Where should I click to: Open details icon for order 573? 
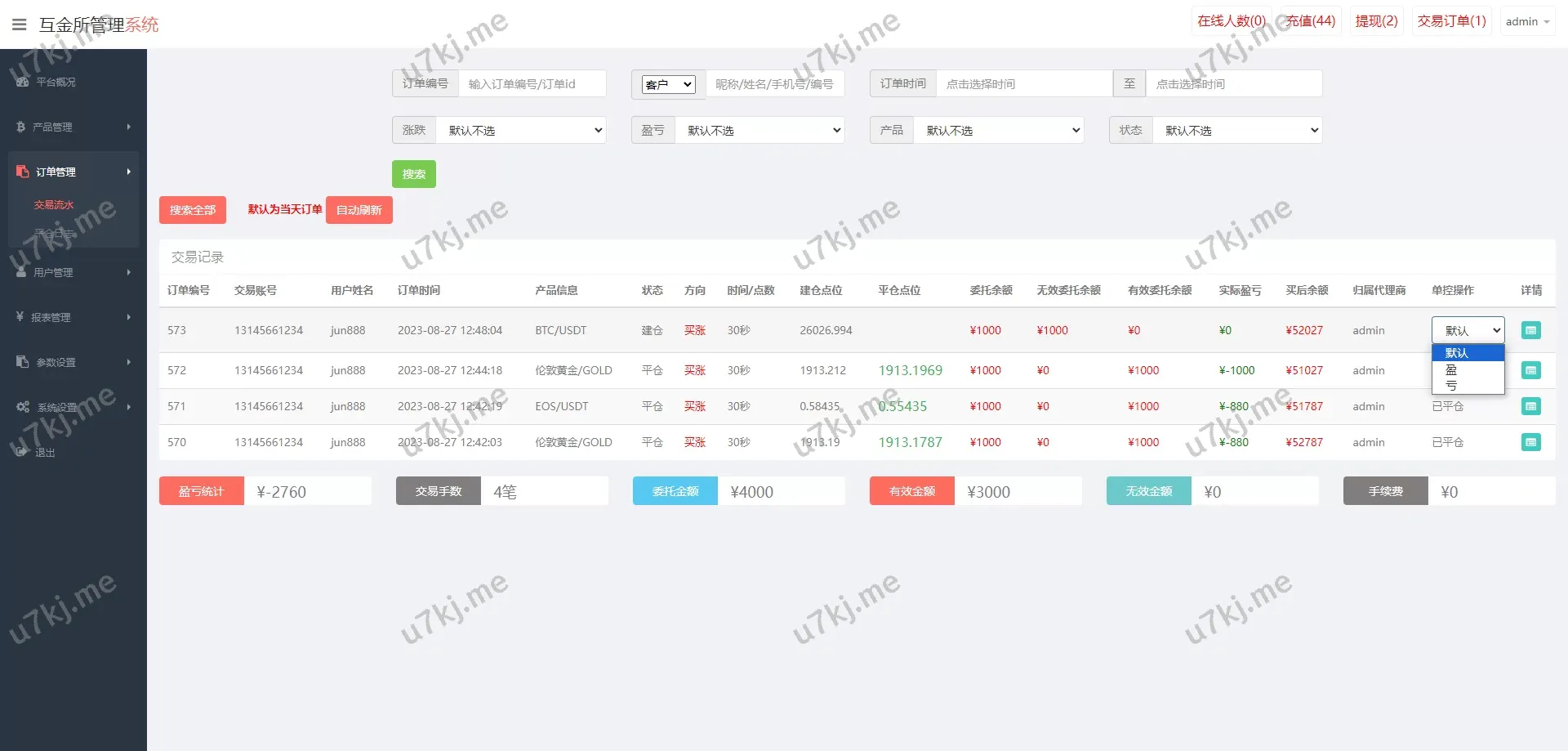coord(1530,330)
